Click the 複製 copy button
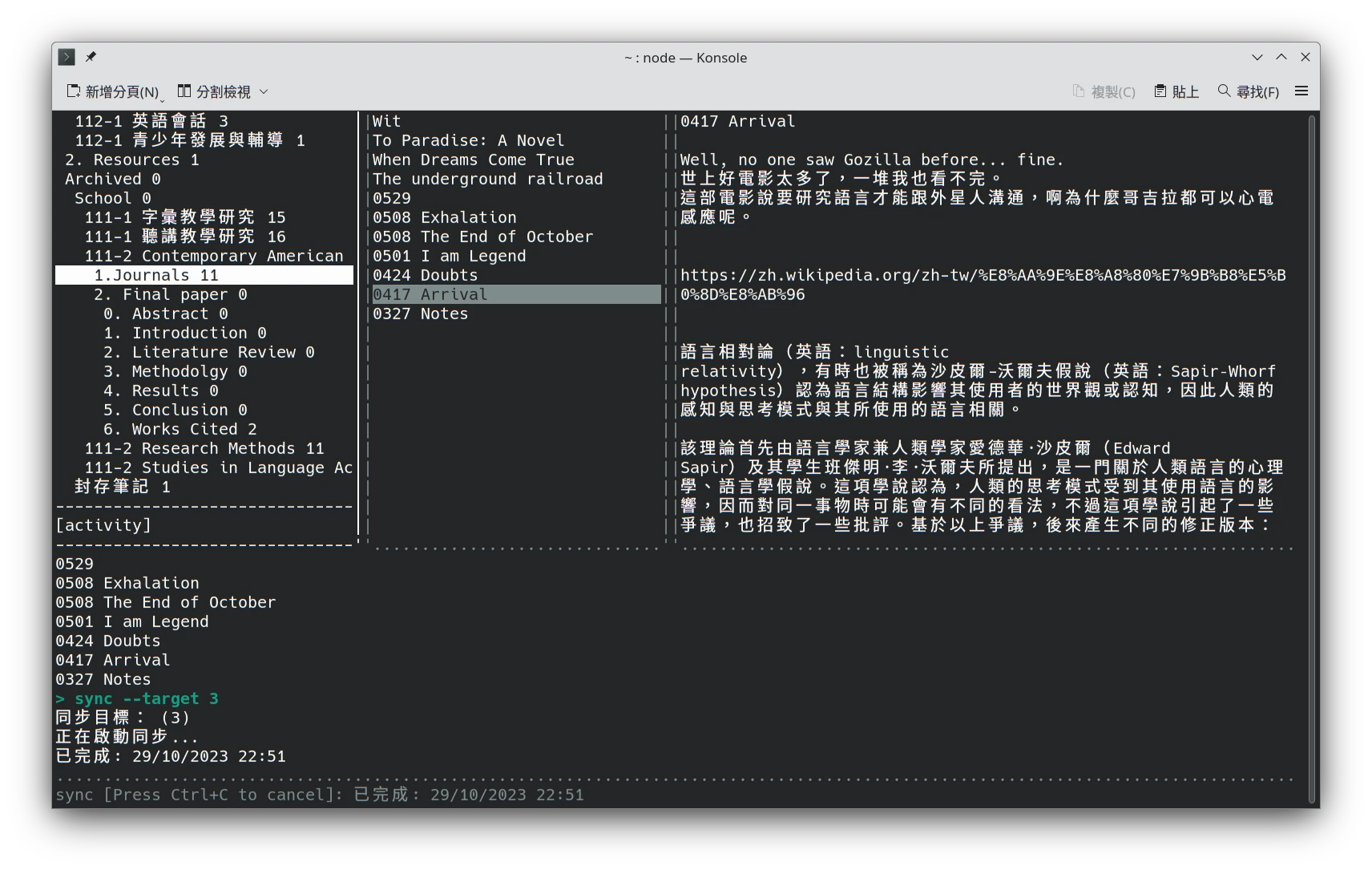 pos(1104,91)
